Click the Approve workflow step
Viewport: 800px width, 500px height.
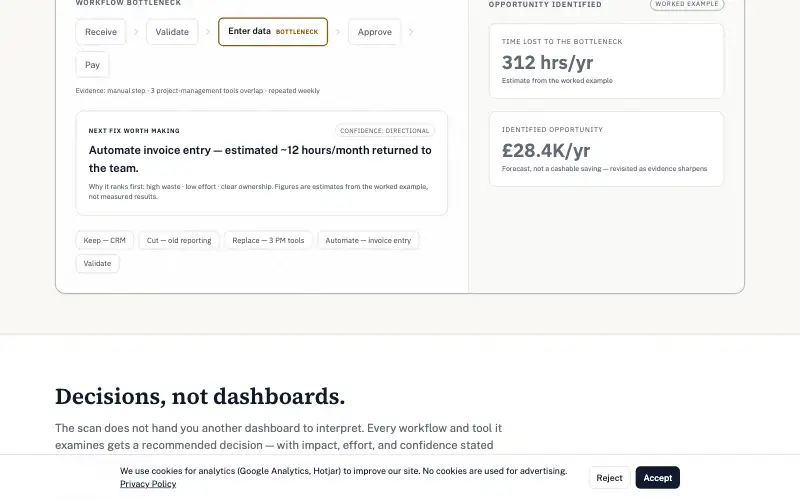374,32
